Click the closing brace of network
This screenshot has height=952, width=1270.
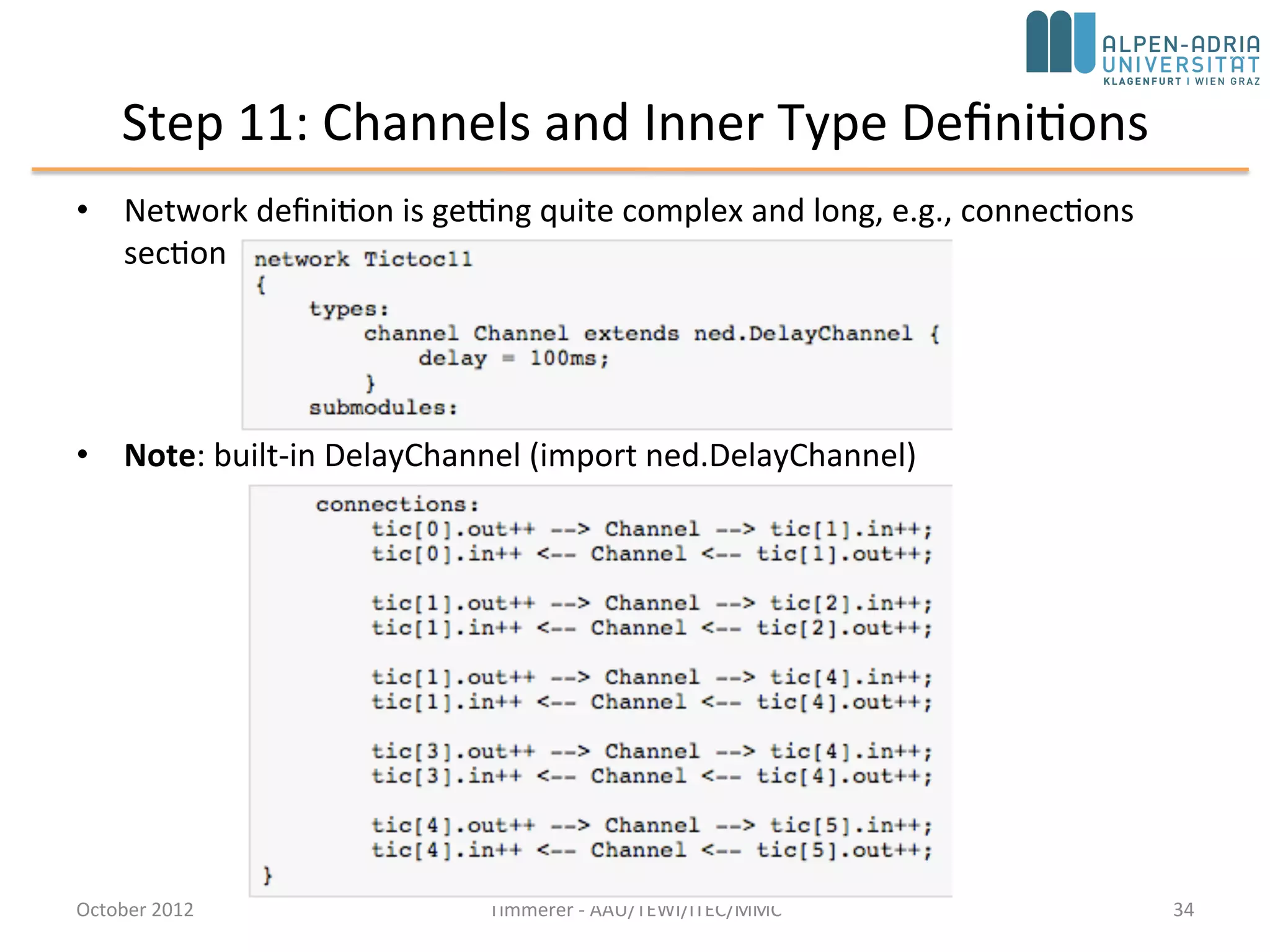[267, 875]
